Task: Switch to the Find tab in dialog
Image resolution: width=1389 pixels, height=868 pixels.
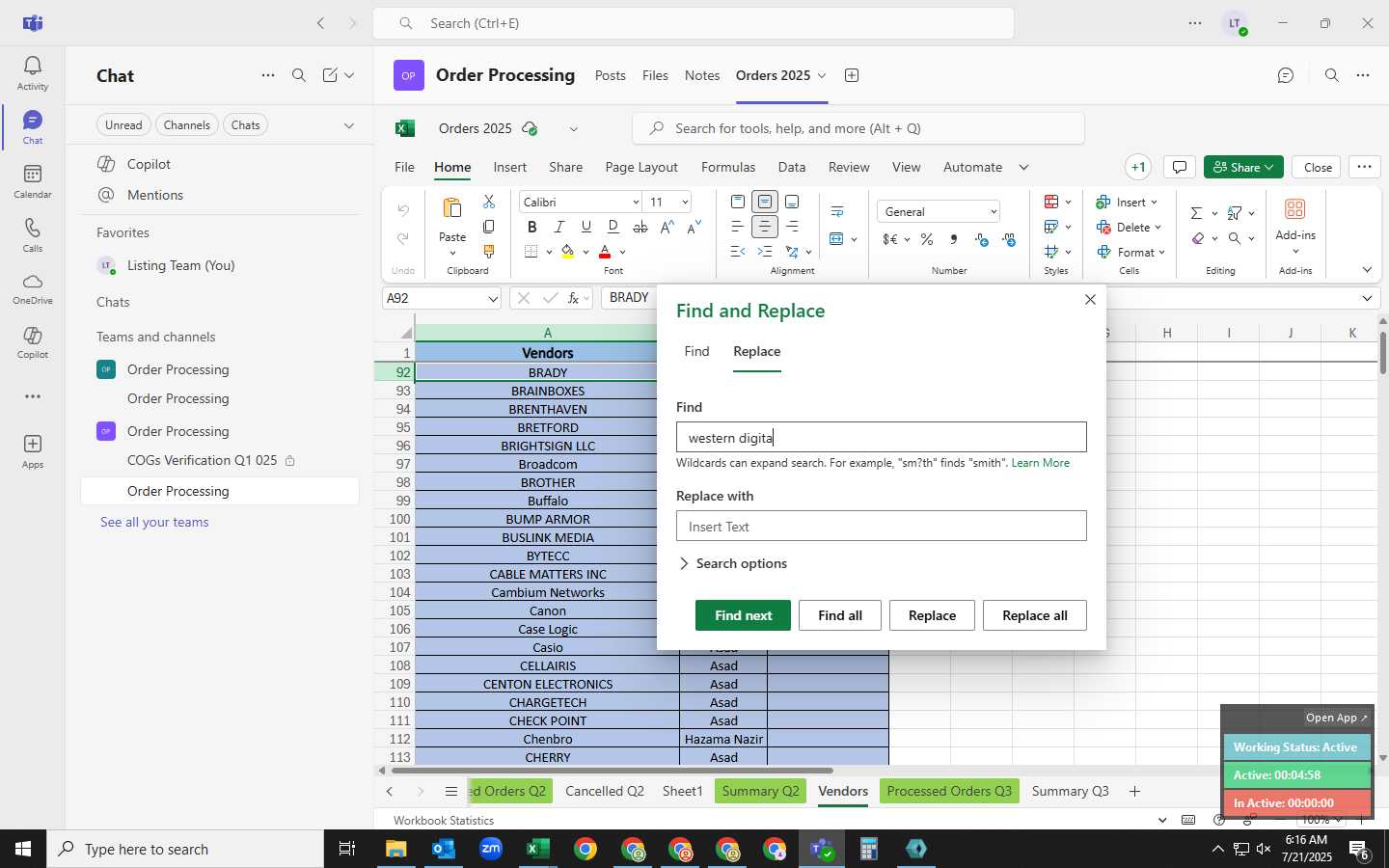Action: [696, 351]
